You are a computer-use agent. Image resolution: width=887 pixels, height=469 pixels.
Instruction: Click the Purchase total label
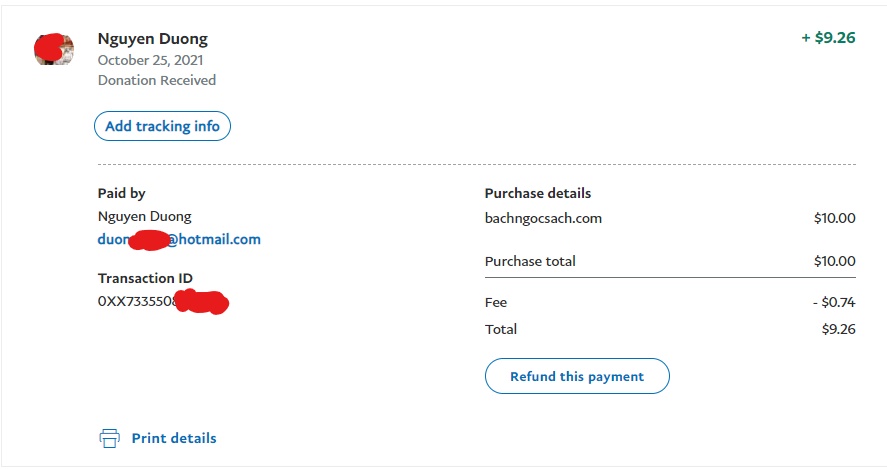pyautogui.click(x=530, y=261)
